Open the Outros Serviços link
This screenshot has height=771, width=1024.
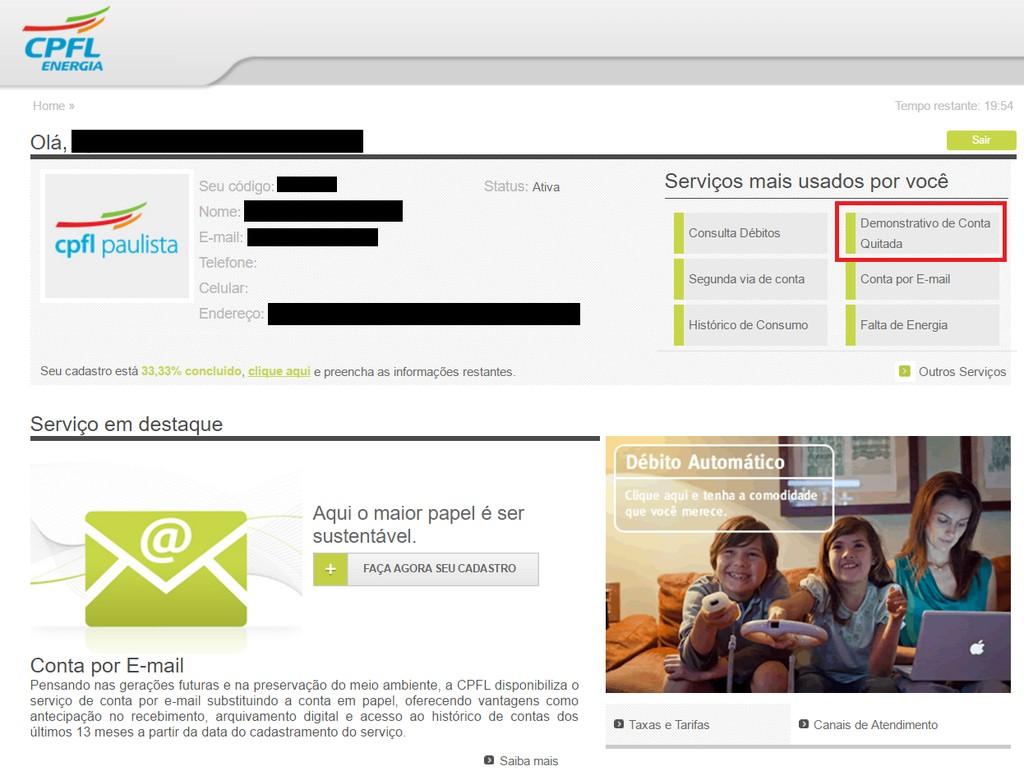tap(962, 372)
